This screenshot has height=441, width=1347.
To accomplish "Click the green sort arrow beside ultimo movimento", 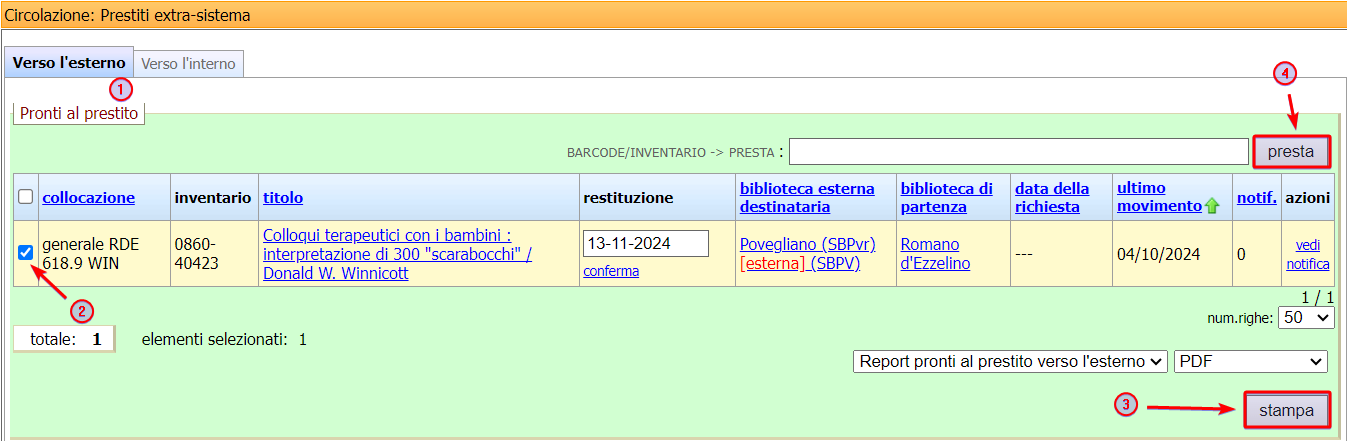I will (x=1212, y=206).
